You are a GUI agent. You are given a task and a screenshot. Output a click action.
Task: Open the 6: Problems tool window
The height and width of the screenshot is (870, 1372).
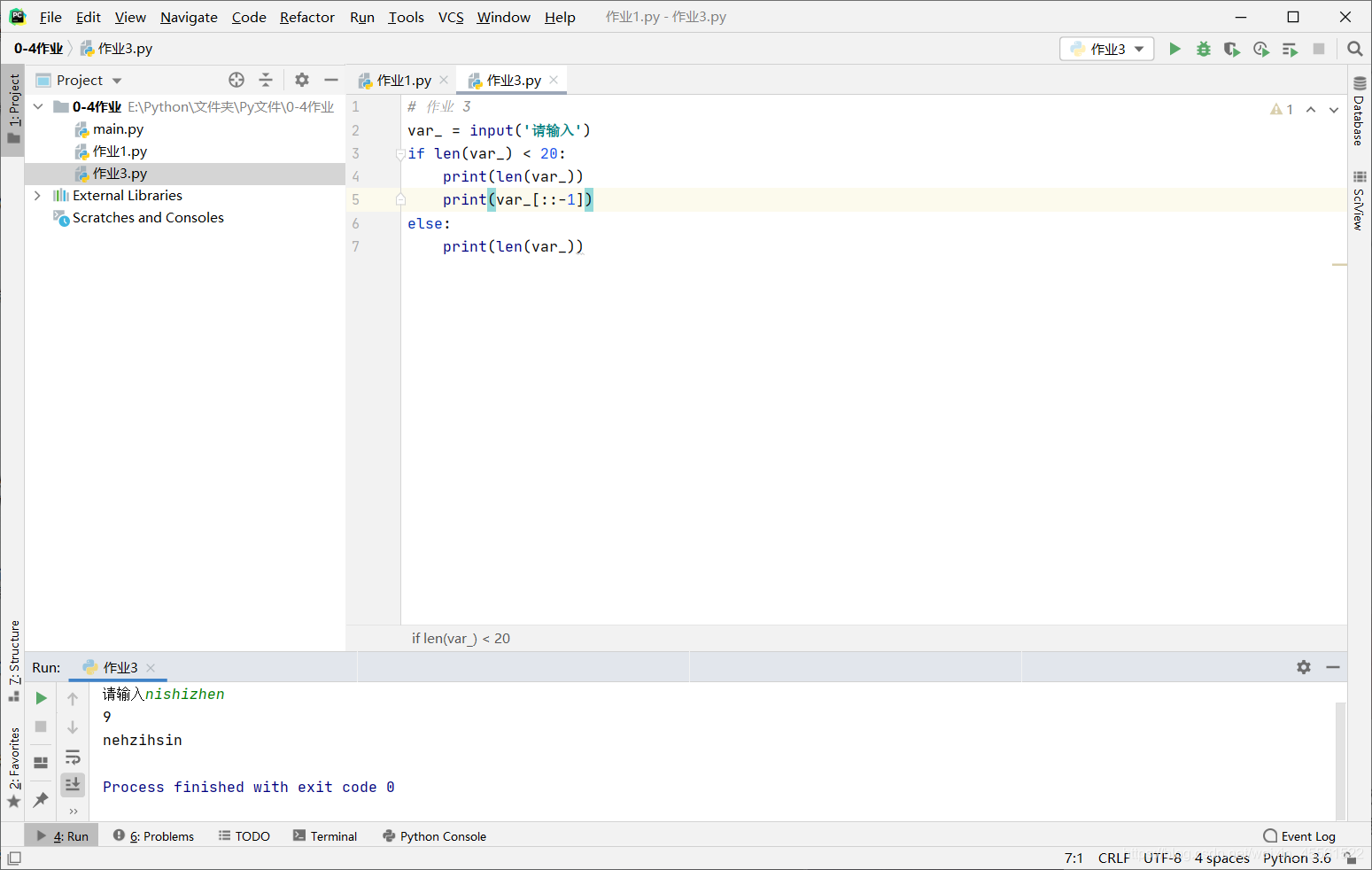coord(153,835)
